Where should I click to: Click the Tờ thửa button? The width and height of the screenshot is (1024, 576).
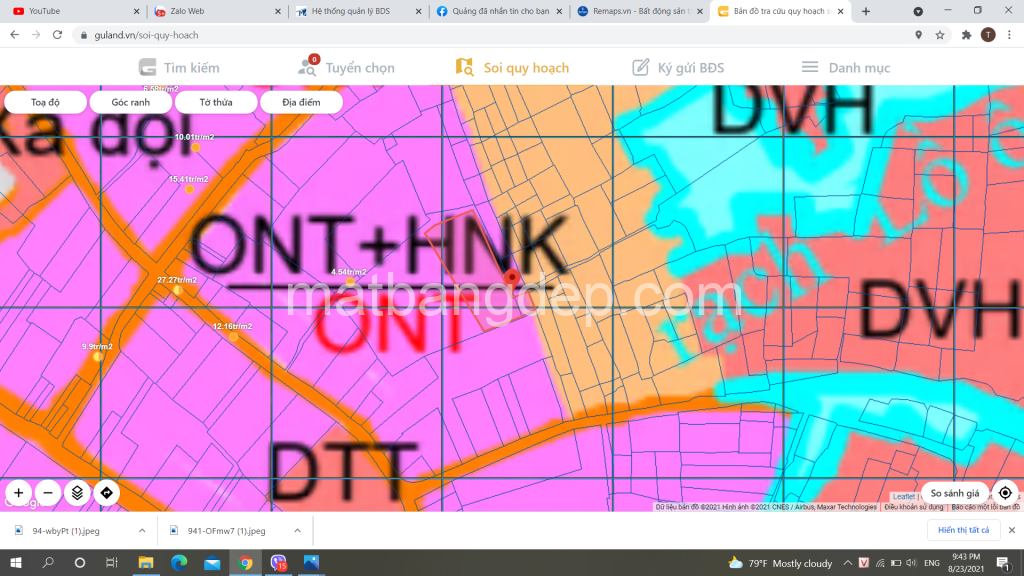(x=216, y=102)
